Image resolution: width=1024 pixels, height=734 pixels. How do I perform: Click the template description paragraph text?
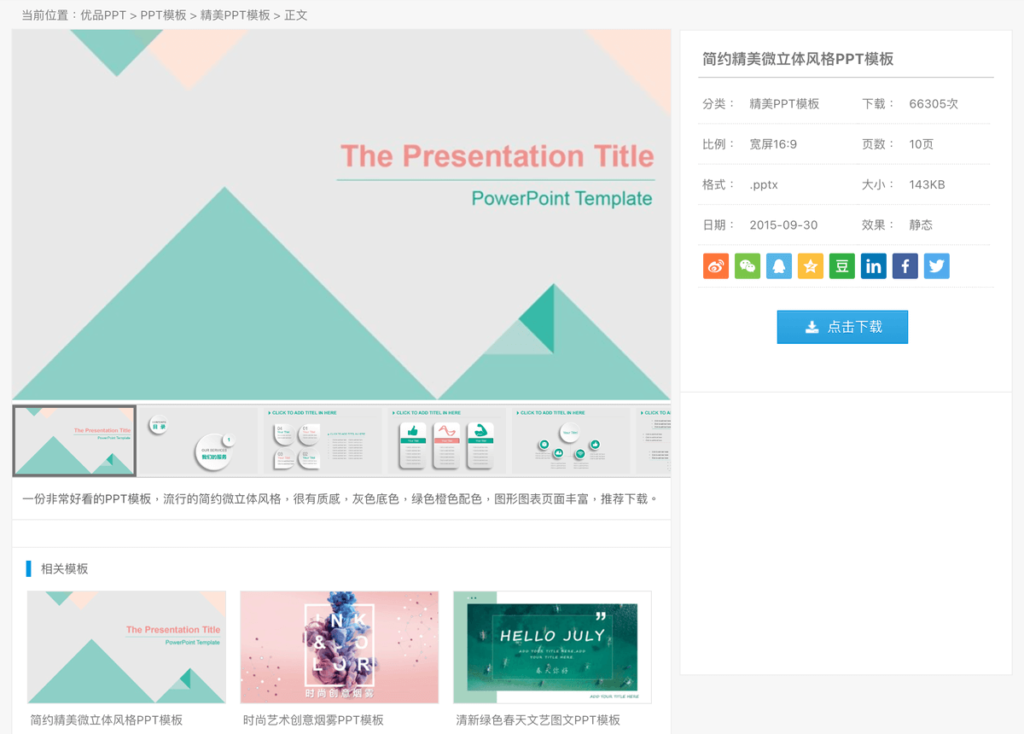339,499
